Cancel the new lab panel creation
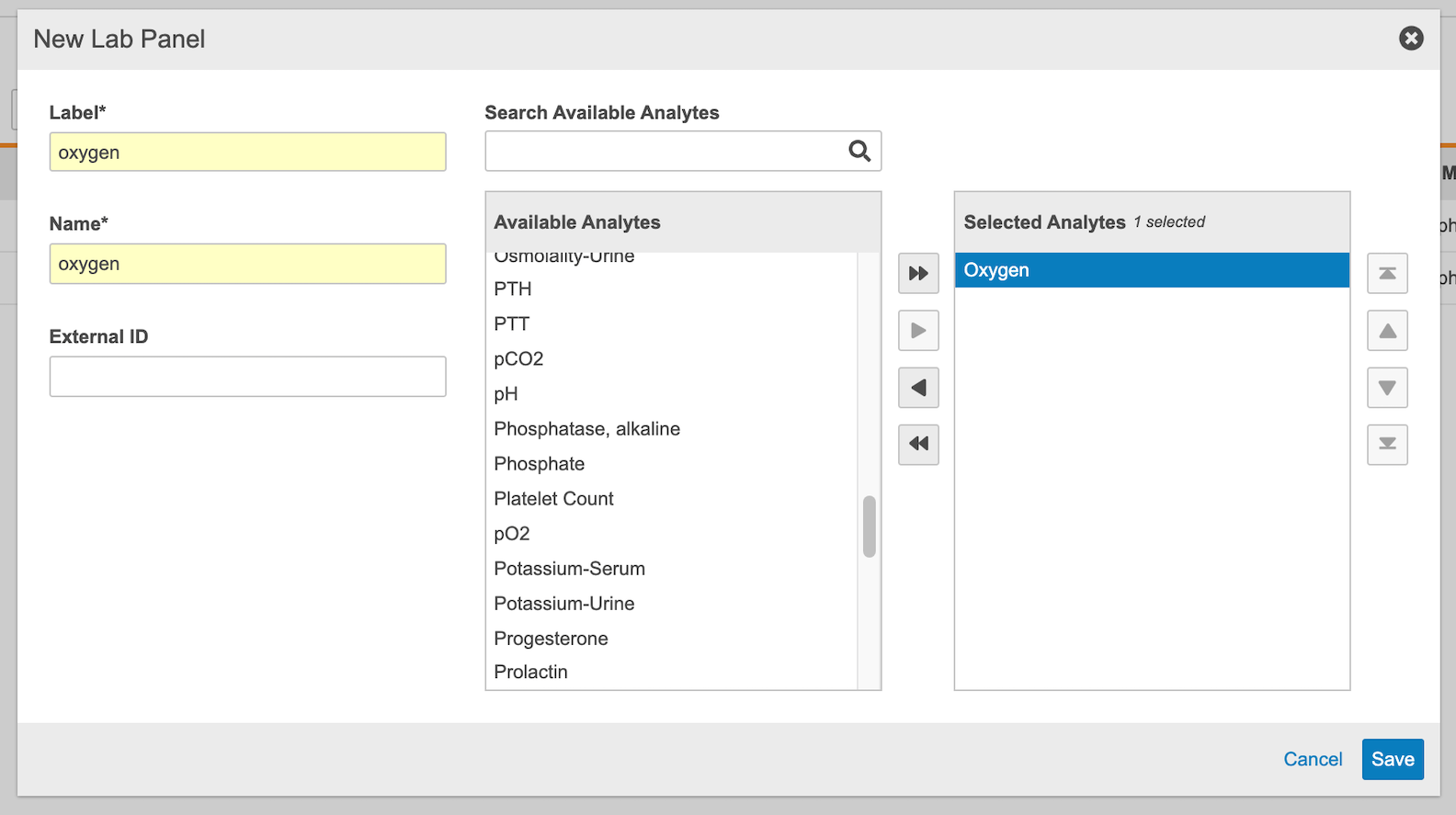 point(1312,759)
